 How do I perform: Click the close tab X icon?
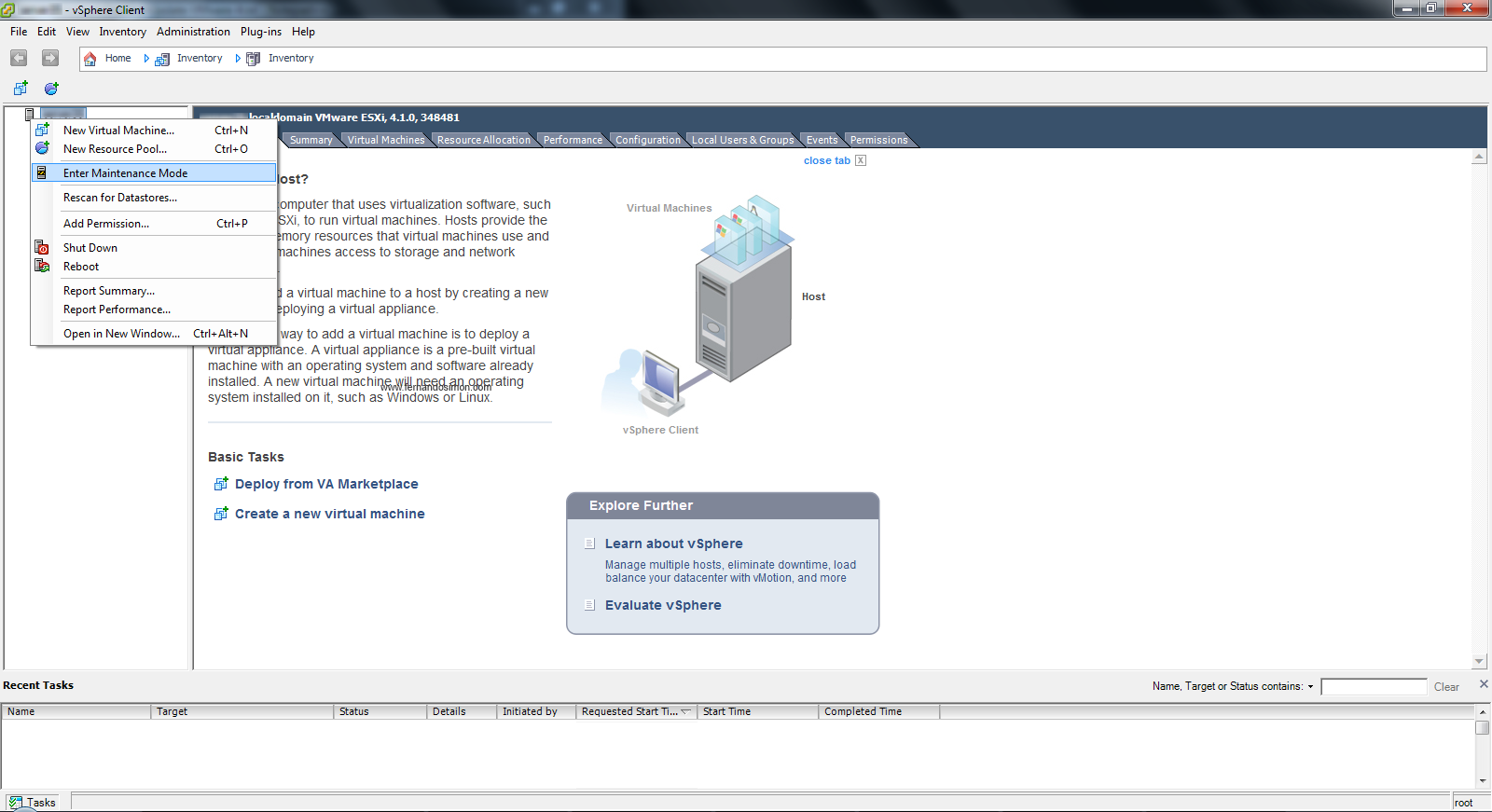(861, 160)
